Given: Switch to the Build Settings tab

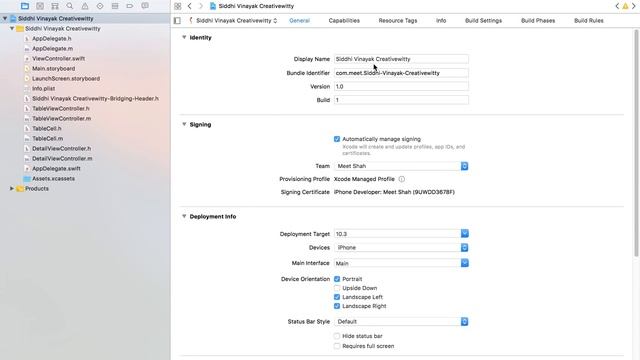Looking at the screenshot, I should click(484, 20).
